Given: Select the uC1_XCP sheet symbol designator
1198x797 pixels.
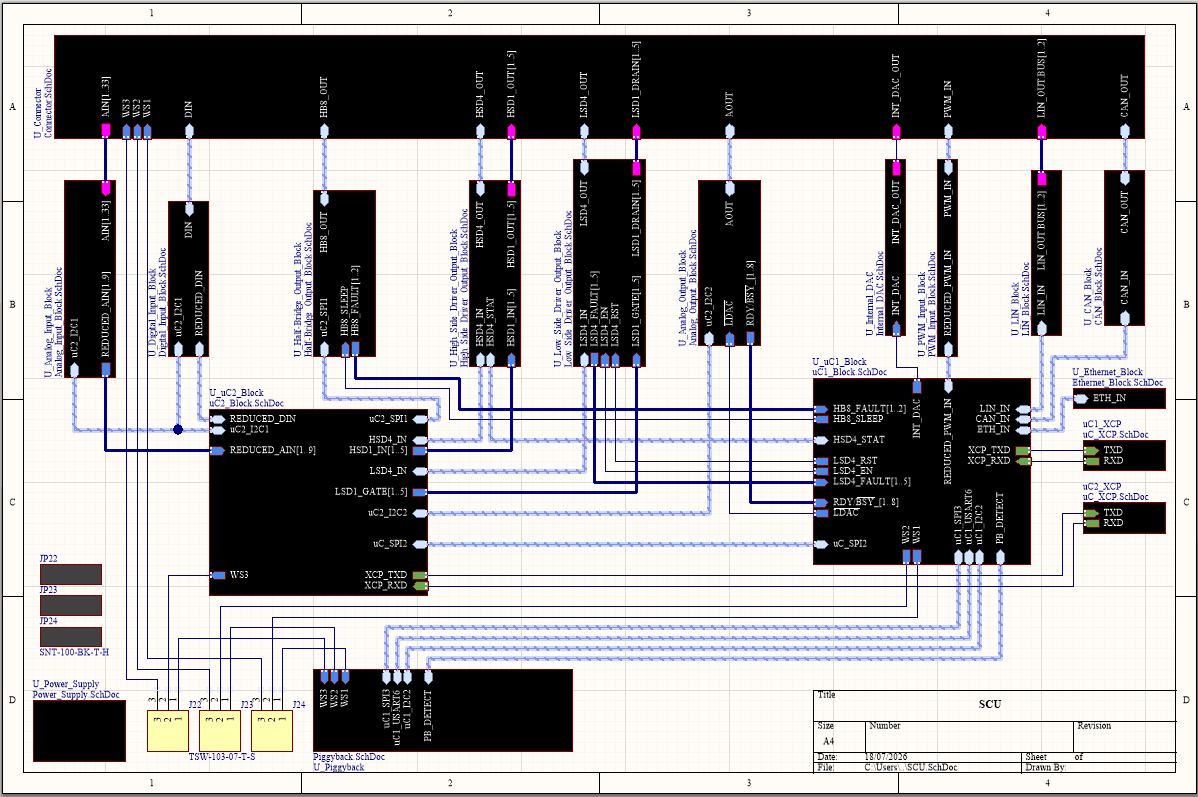Looking at the screenshot, I should pos(1102,423).
